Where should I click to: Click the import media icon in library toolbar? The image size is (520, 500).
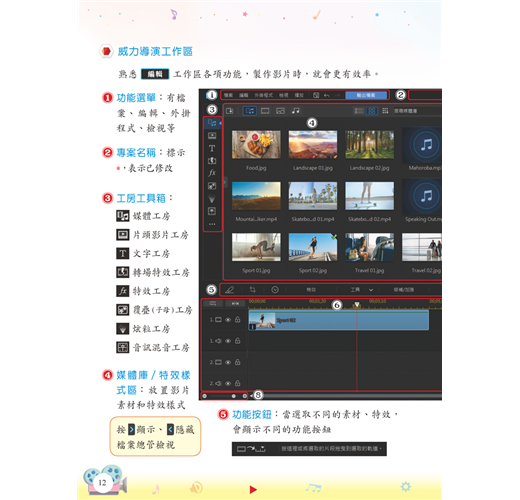click(230, 111)
